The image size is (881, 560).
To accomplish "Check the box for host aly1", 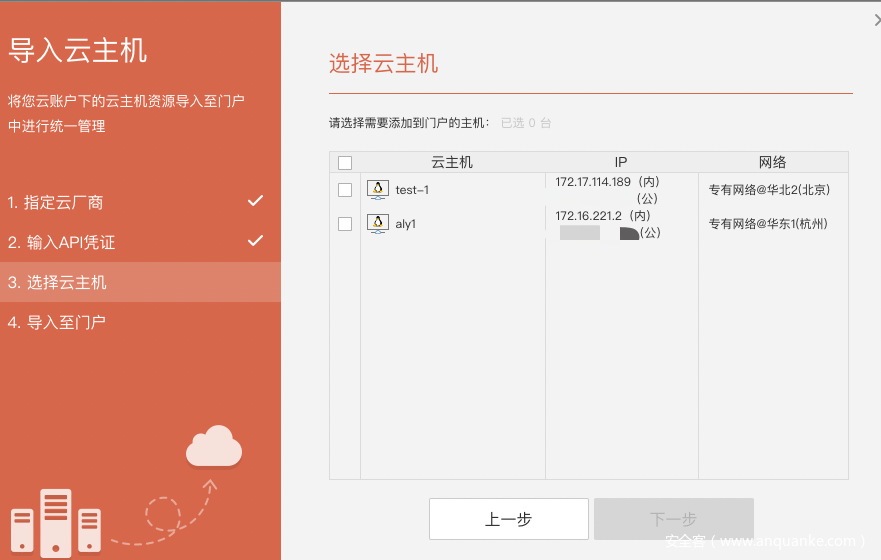I will click(x=345, y=224).
